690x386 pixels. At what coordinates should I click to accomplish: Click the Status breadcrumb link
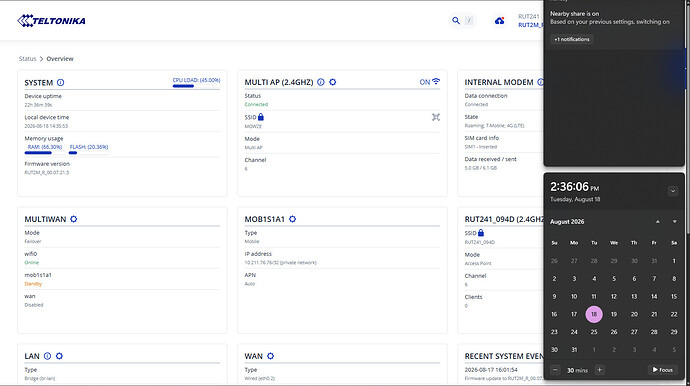27,59
